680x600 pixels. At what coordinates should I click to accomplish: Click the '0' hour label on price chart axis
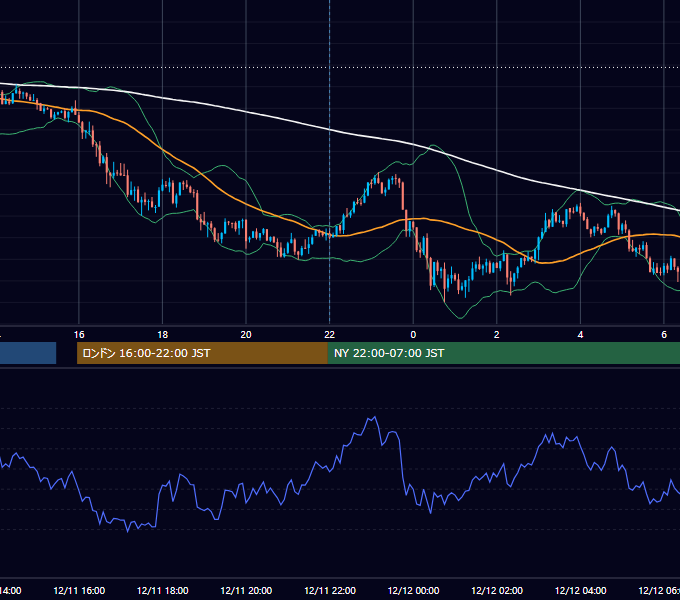click(x=413, y=335)
